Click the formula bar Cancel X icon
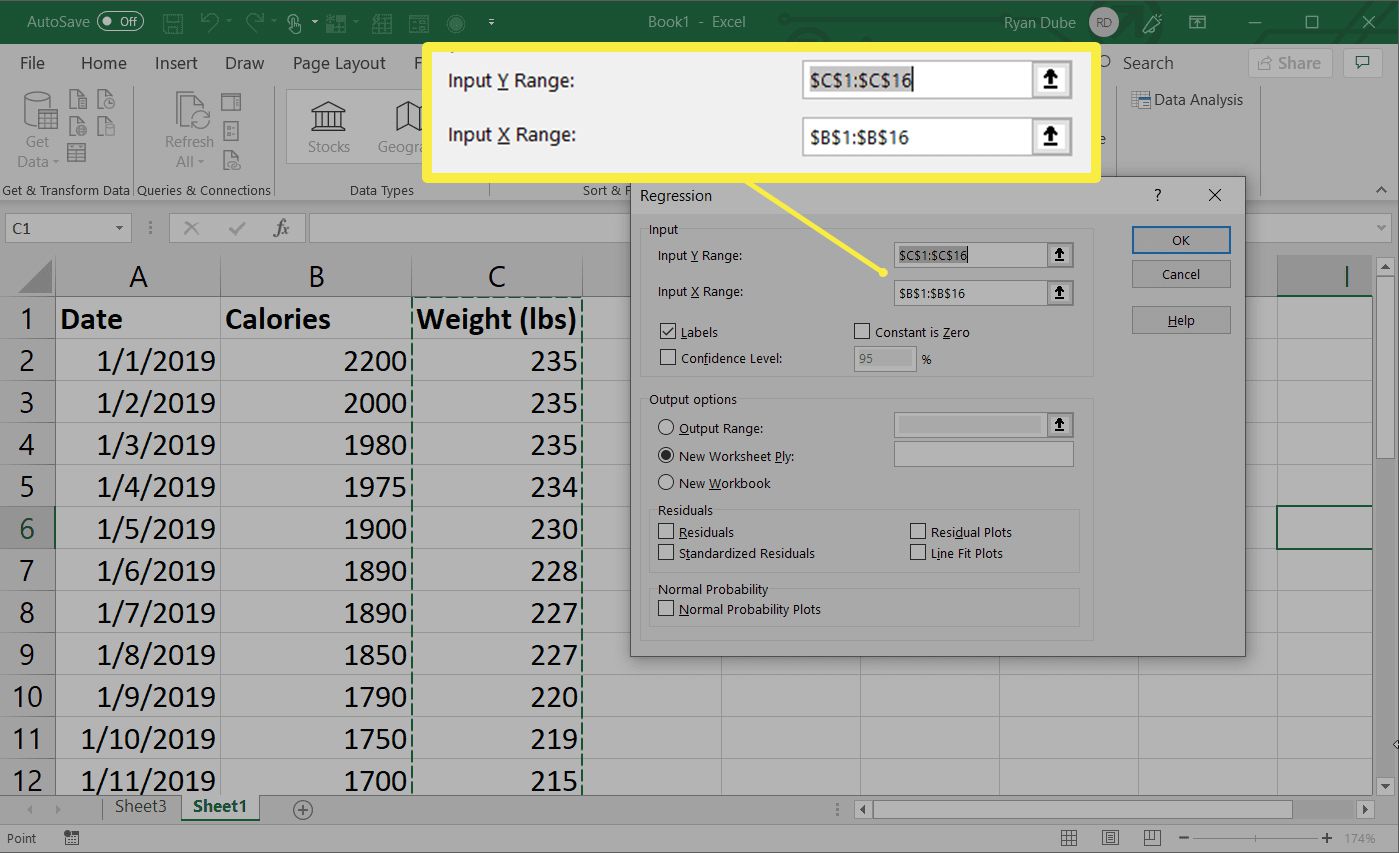 click(x=191, y=228)
